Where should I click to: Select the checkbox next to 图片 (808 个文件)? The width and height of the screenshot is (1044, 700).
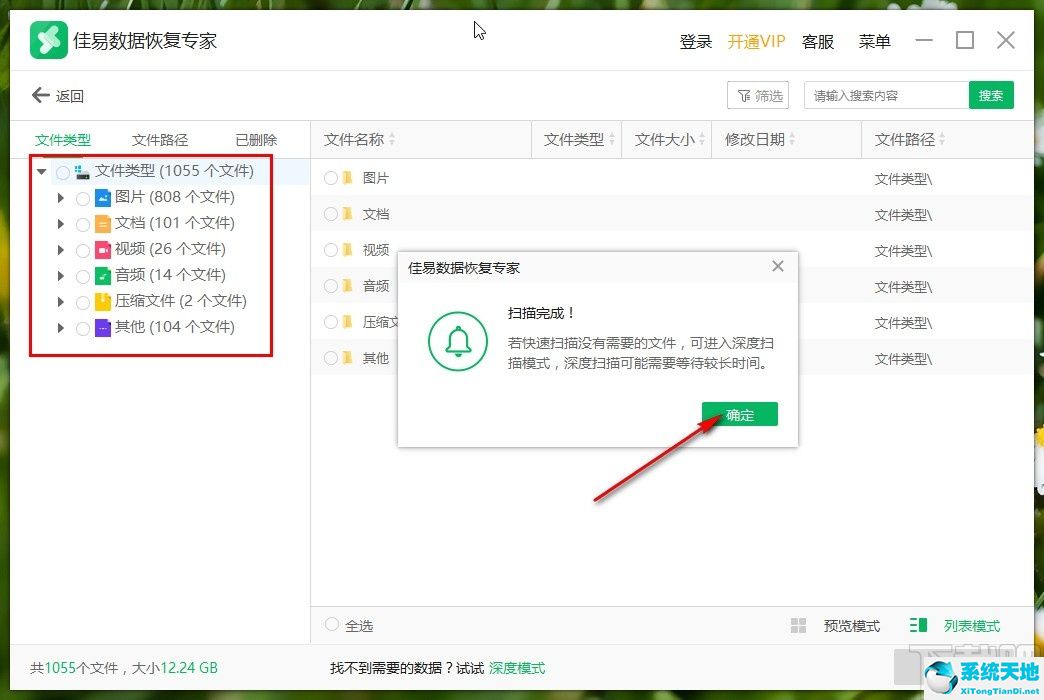point(83,197)
